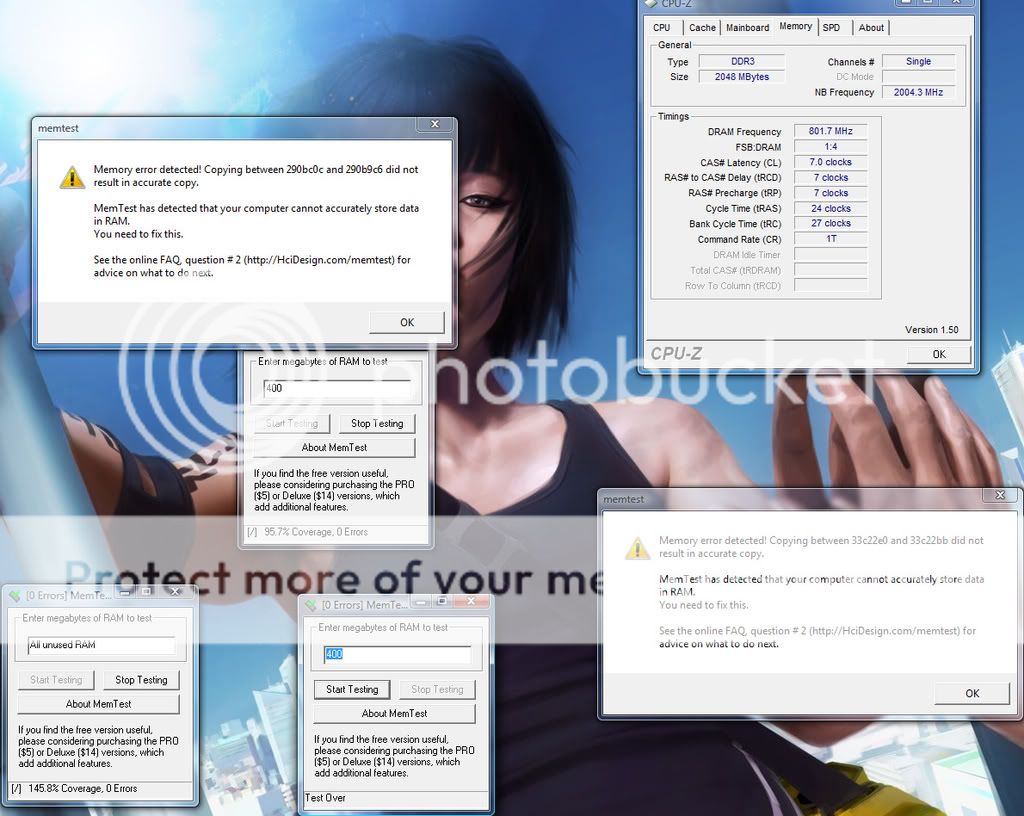Switch to the CPU tab in CPU-Z
Screen dimensions: 1024x816
pyautogui.click(x=662, y=27)
